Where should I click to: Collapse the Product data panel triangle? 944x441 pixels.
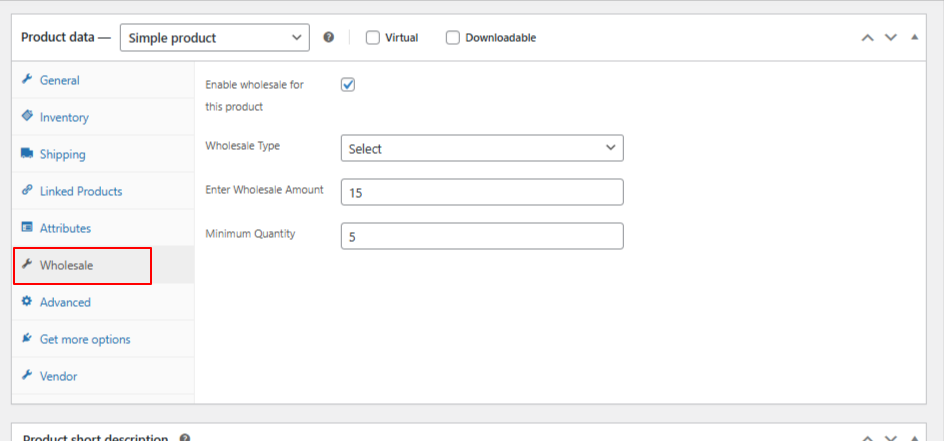click(x=913, y=38)
